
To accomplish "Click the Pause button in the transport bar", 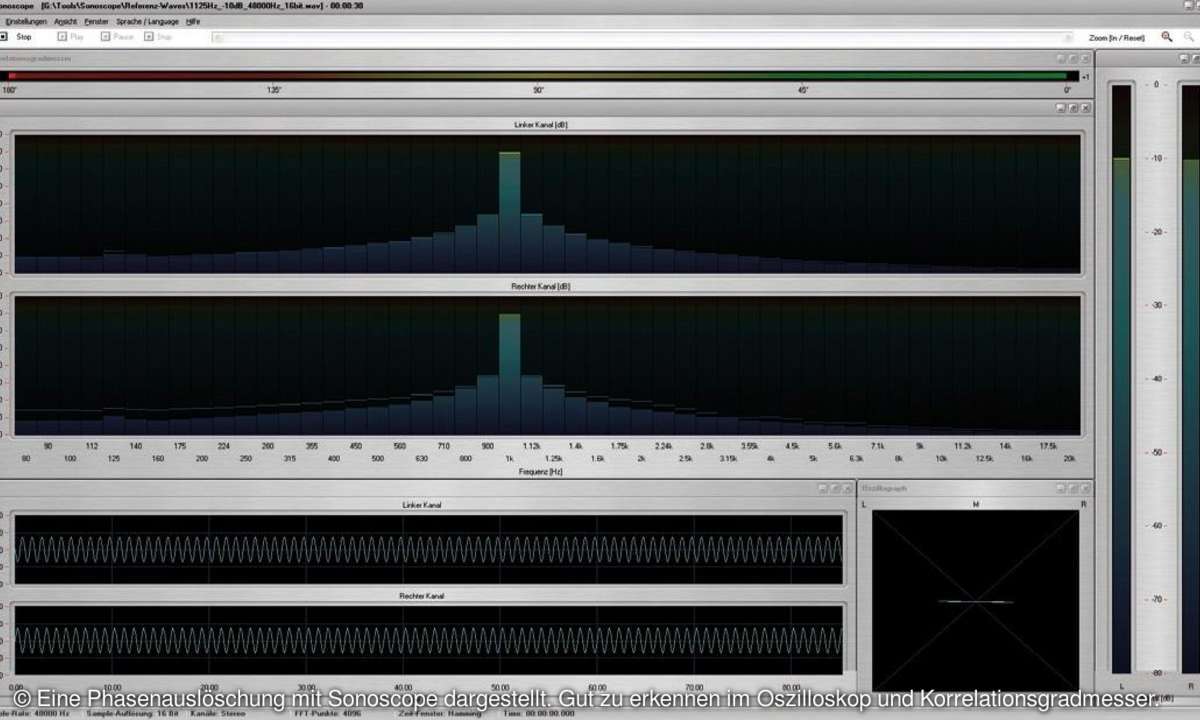I will click(x=117, y=37).
